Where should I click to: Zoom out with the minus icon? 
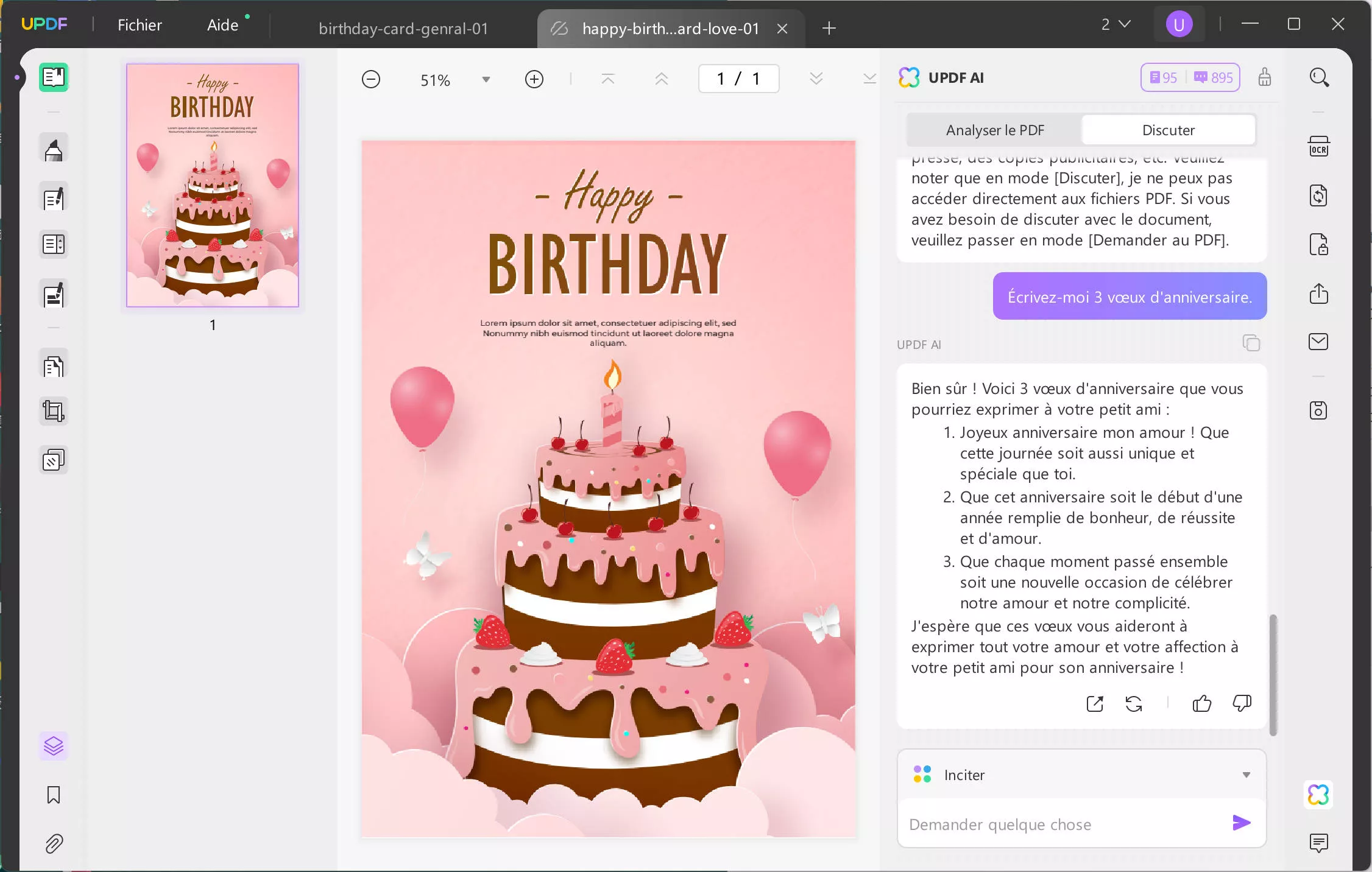[371, 79]
